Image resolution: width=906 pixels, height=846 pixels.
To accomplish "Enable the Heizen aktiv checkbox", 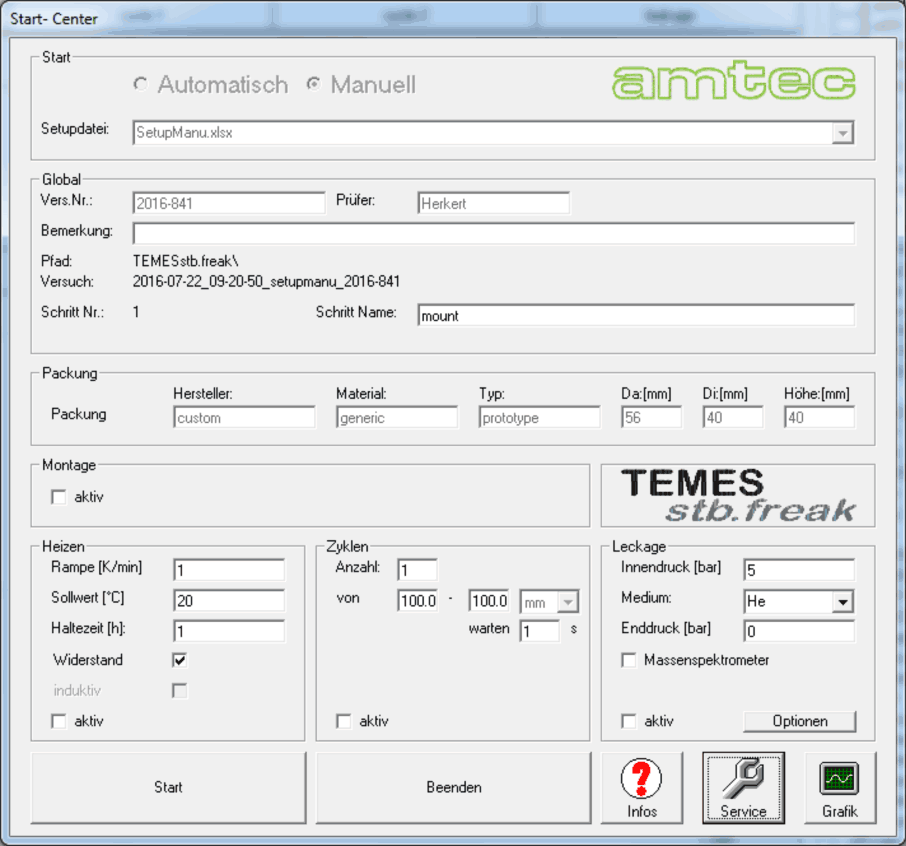I will pos(59,721).
